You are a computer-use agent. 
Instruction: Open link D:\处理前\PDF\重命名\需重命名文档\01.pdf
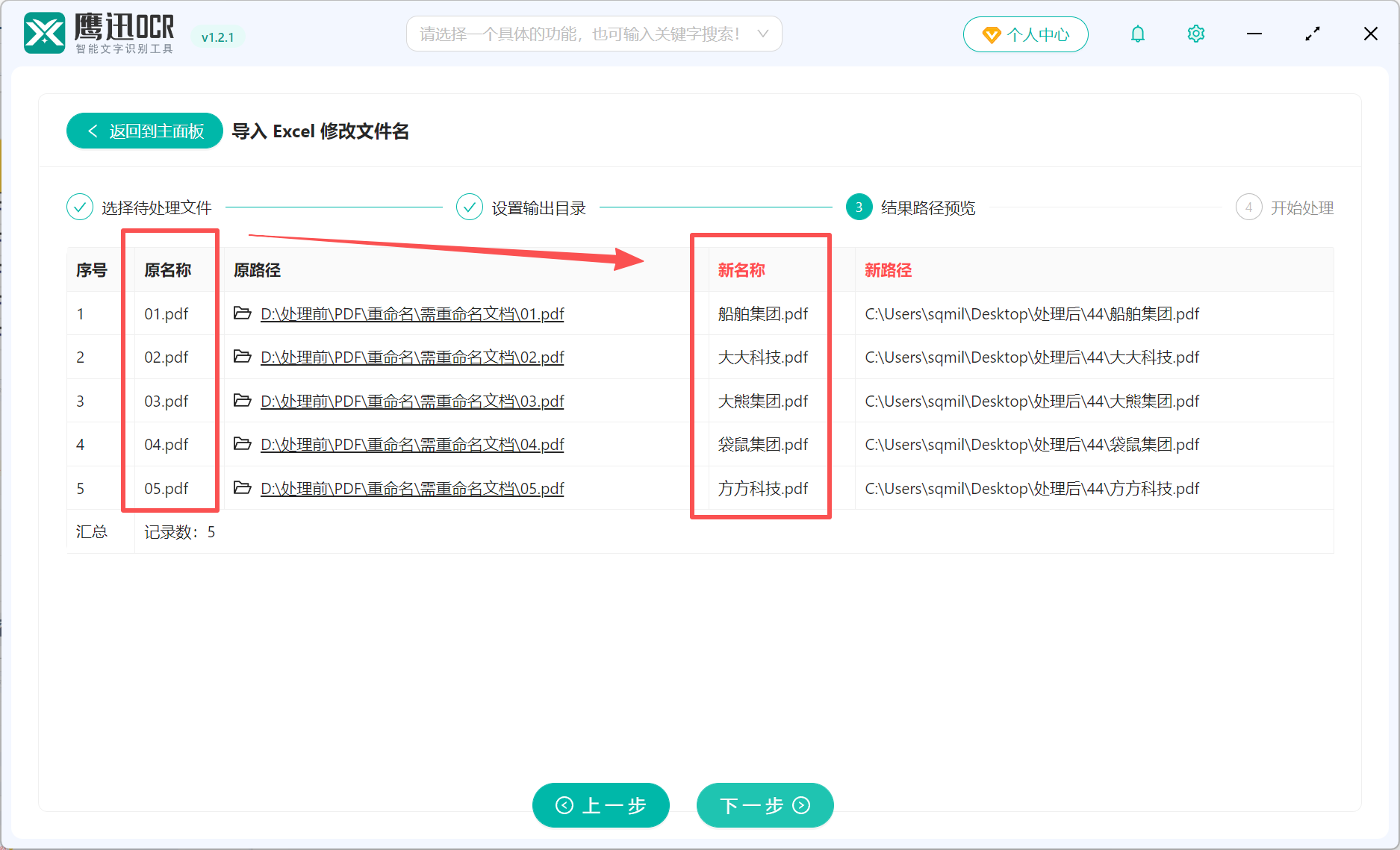point(412,313)
